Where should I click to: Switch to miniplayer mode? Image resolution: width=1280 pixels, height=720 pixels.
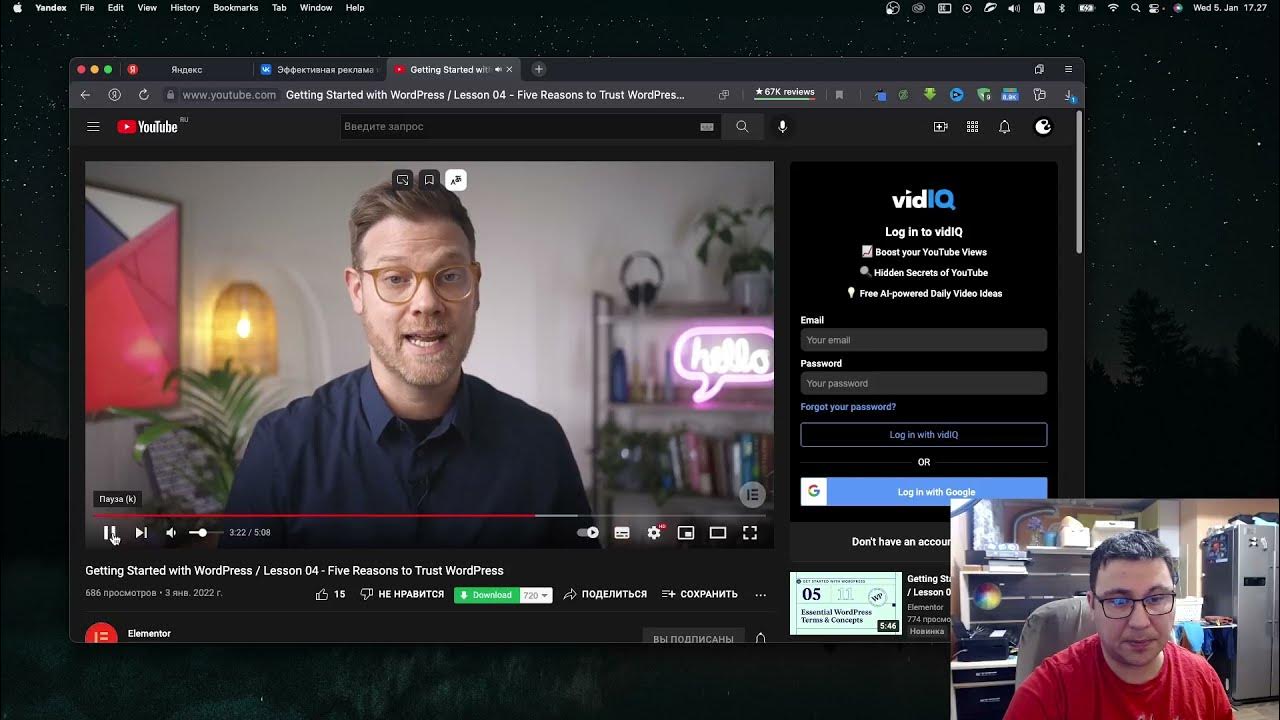pyautogui.click(x=686, y=533)
